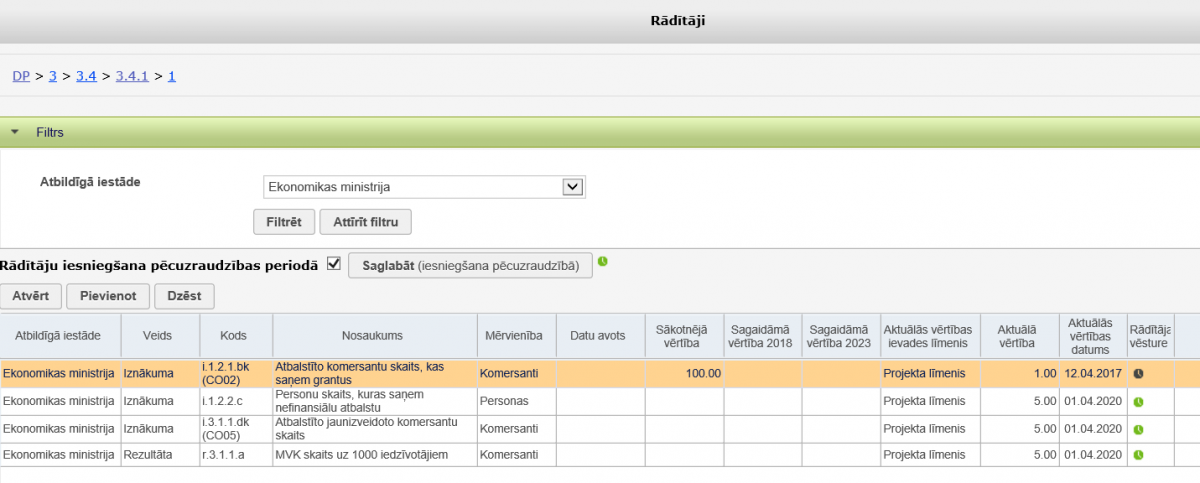
Task: Open breadcrumb link 3.4.1
Action: (132, 75)
